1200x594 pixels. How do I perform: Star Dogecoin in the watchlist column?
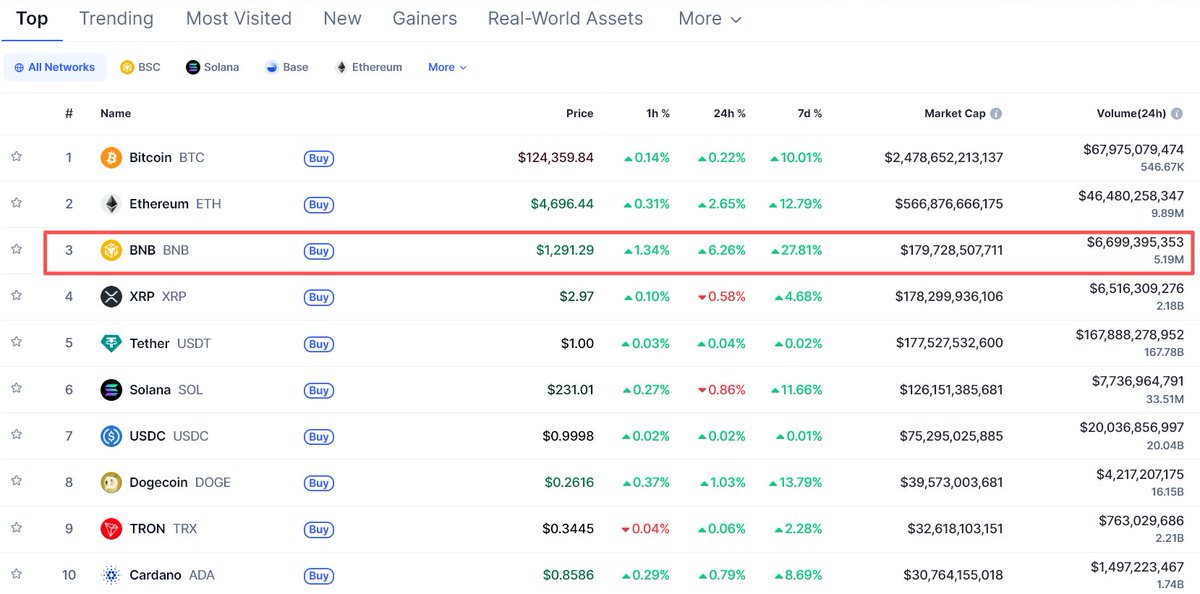[x=16, y=481]
